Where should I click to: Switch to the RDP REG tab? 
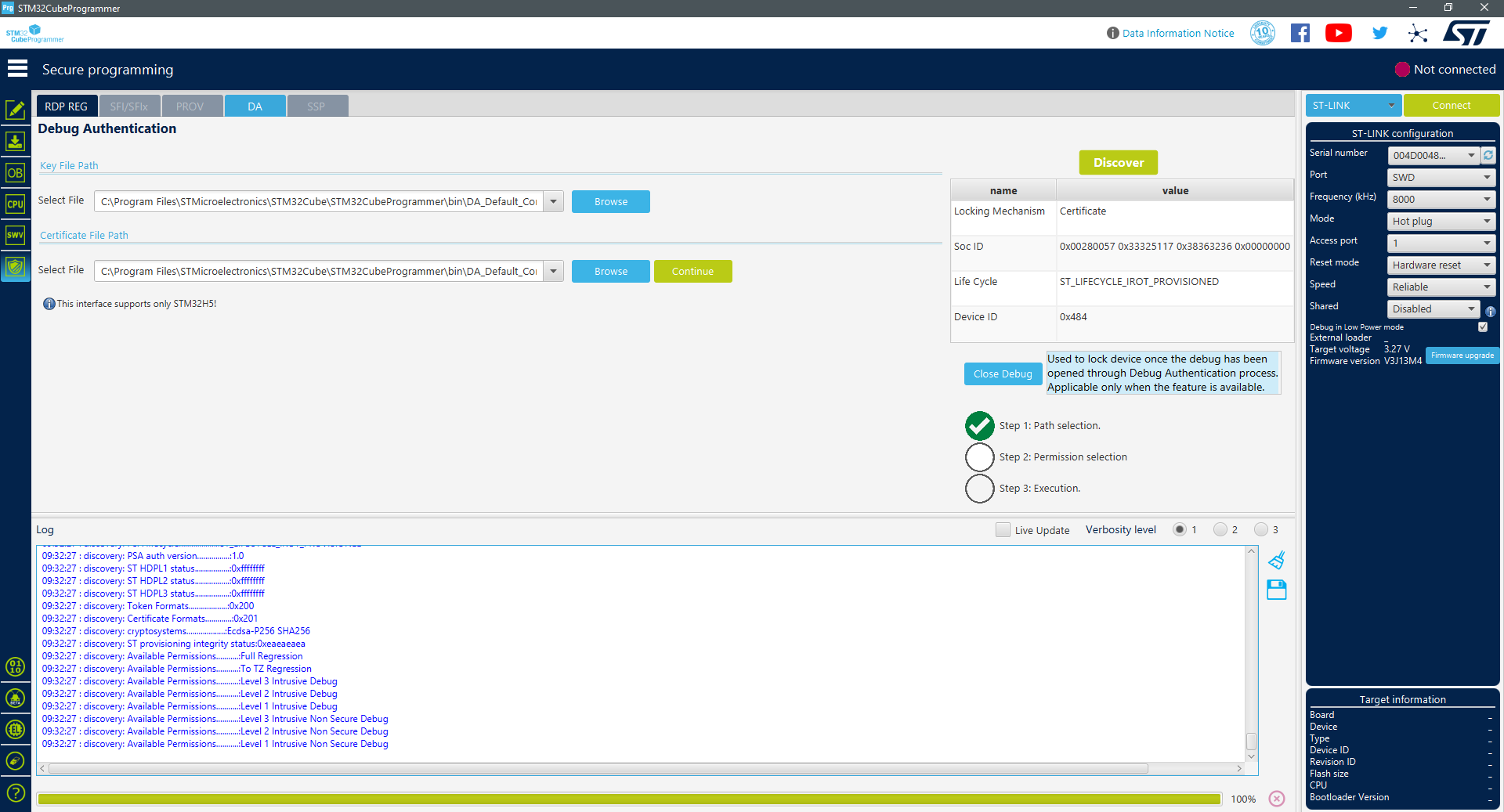66,105
